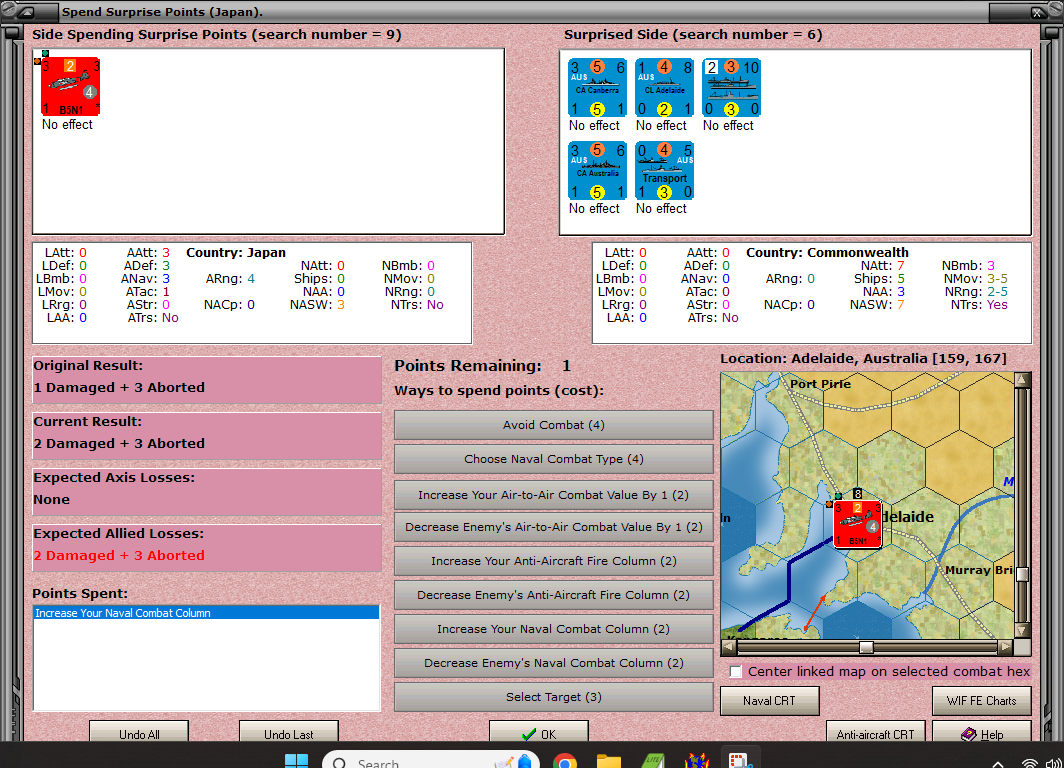
Task: Click the Murray Bridge label on map
Action: (x=978, y=570)
